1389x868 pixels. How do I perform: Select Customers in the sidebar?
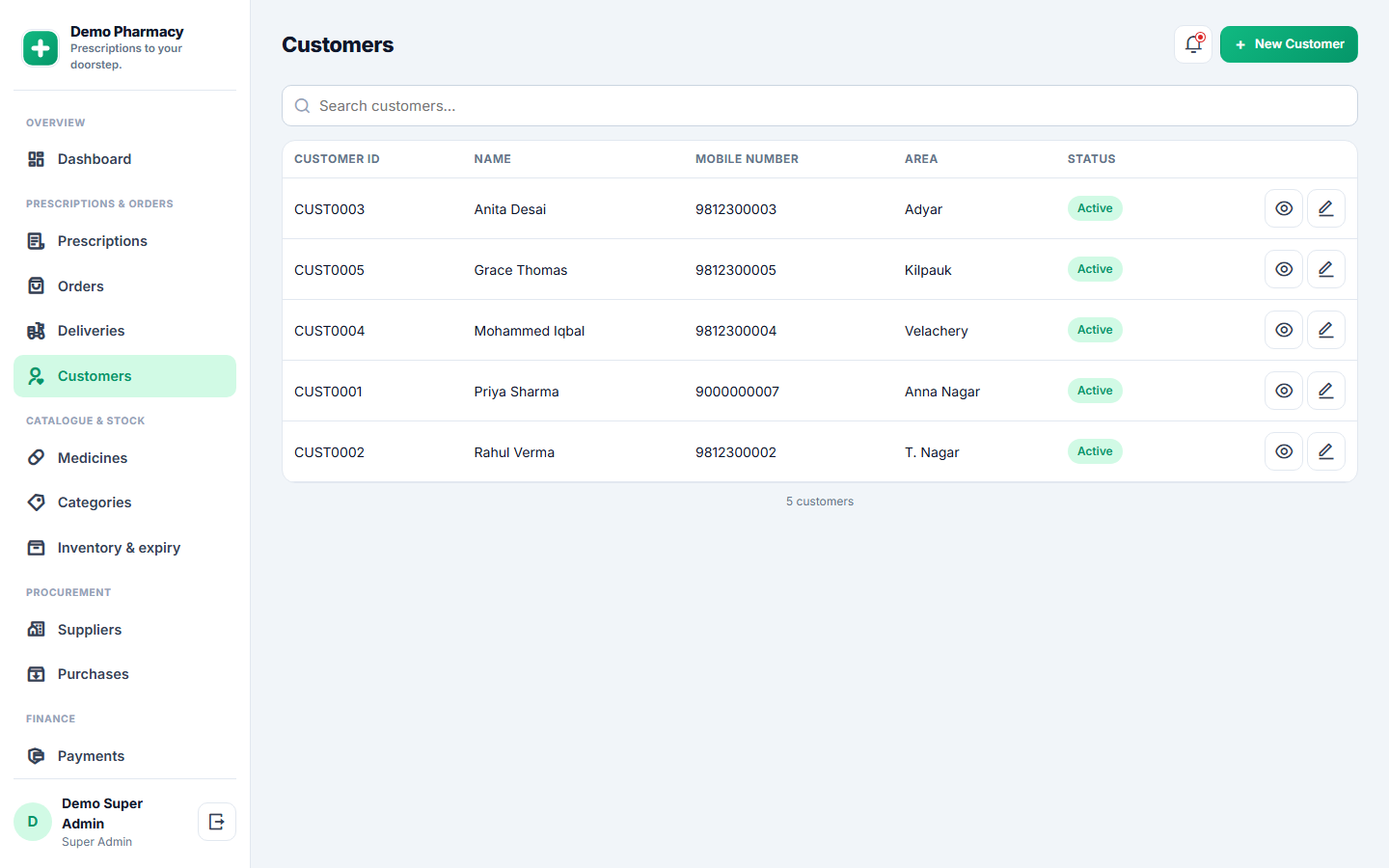tap(124, 376)
